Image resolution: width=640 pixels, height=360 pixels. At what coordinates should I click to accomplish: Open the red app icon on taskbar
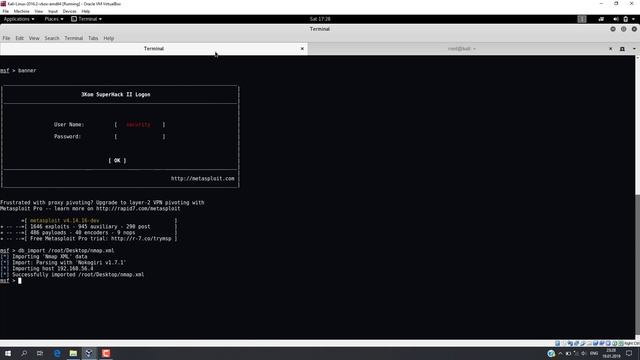(x=106, y=353)
